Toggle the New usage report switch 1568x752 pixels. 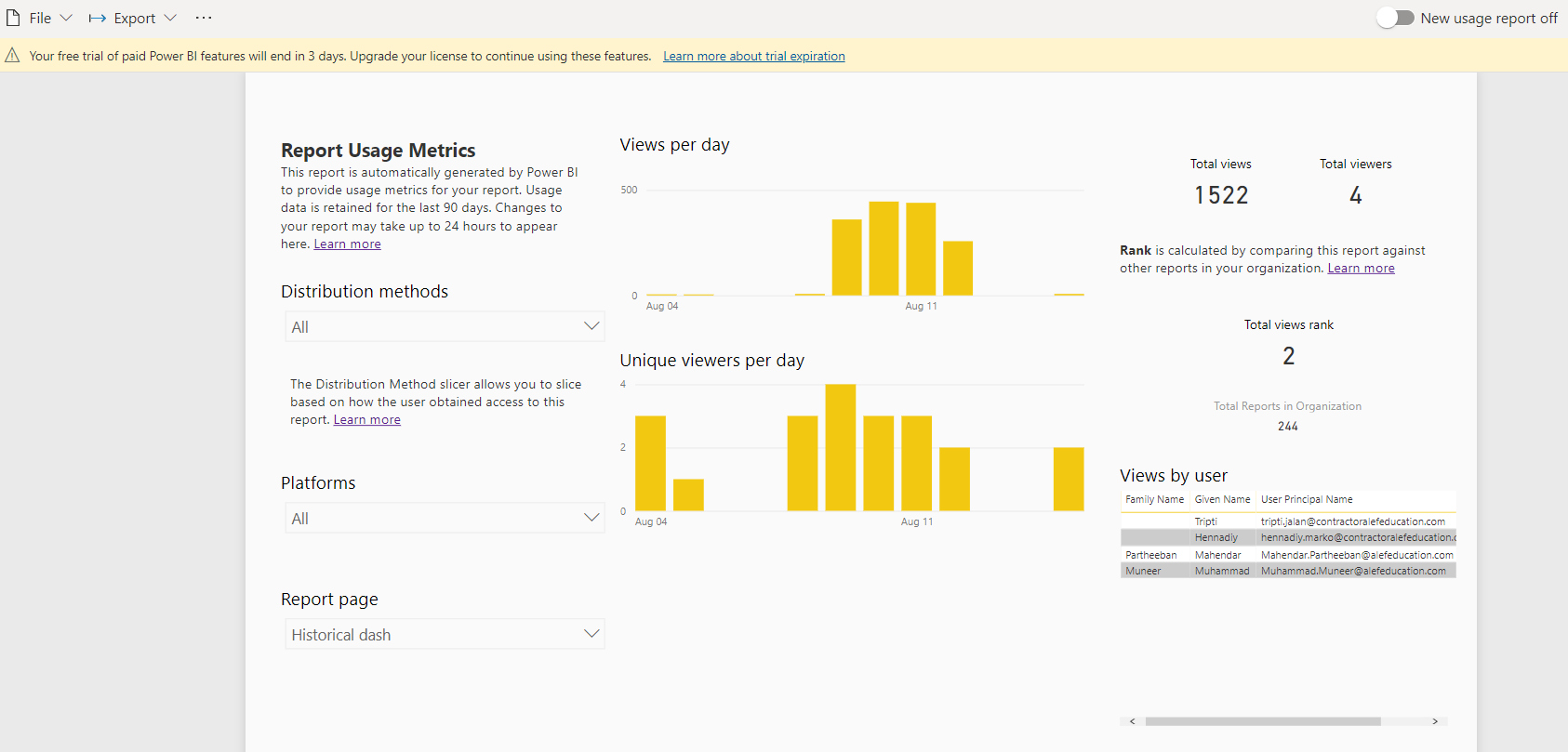[x=1395, y=18]
